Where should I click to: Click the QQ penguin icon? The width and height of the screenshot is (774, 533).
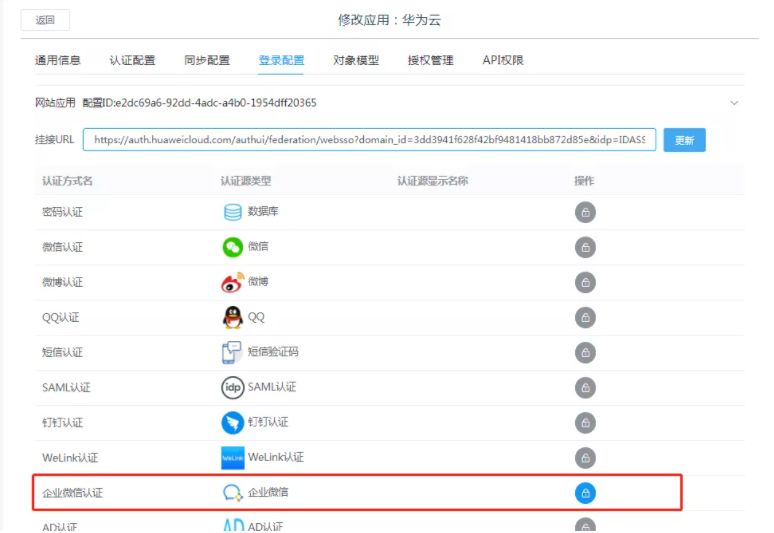click(232, 317)
